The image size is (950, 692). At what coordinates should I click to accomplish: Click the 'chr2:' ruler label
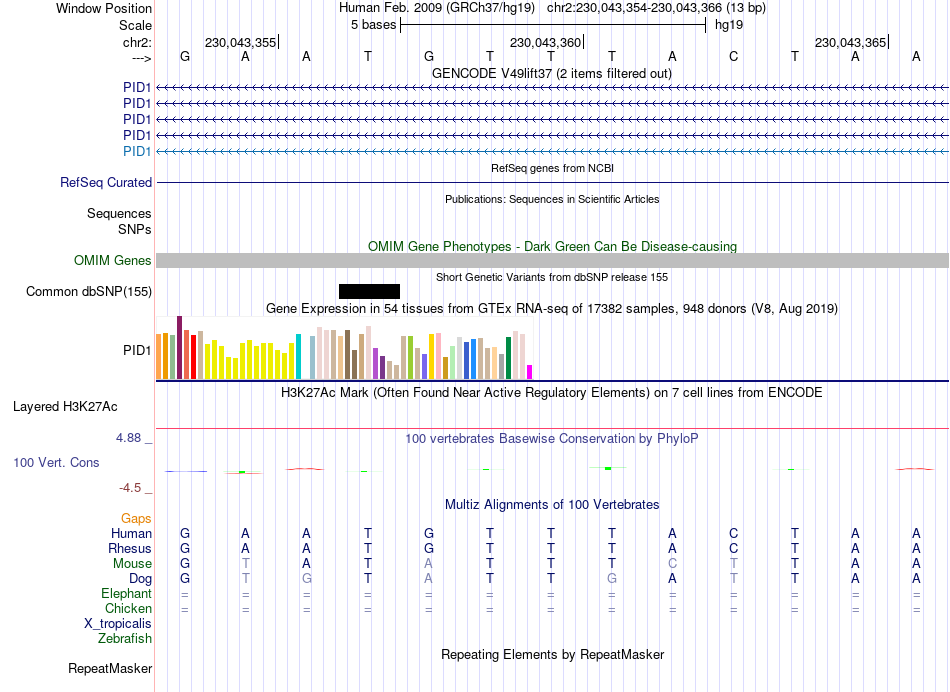137,42
